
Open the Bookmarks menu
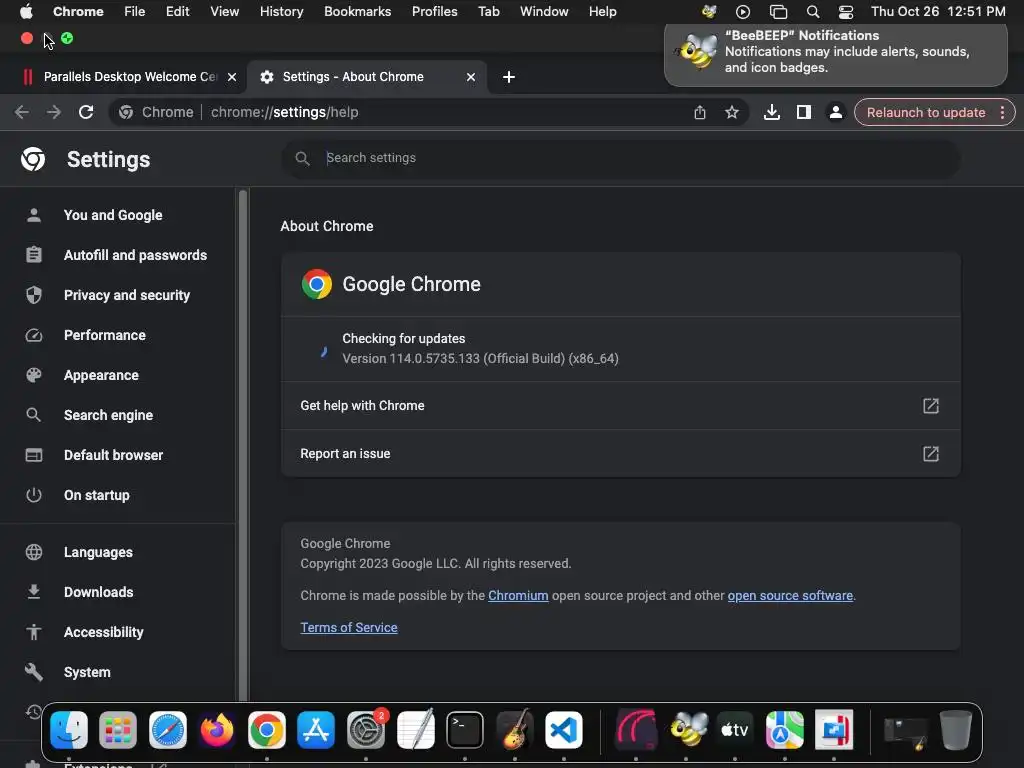click(x=358, y=11)
